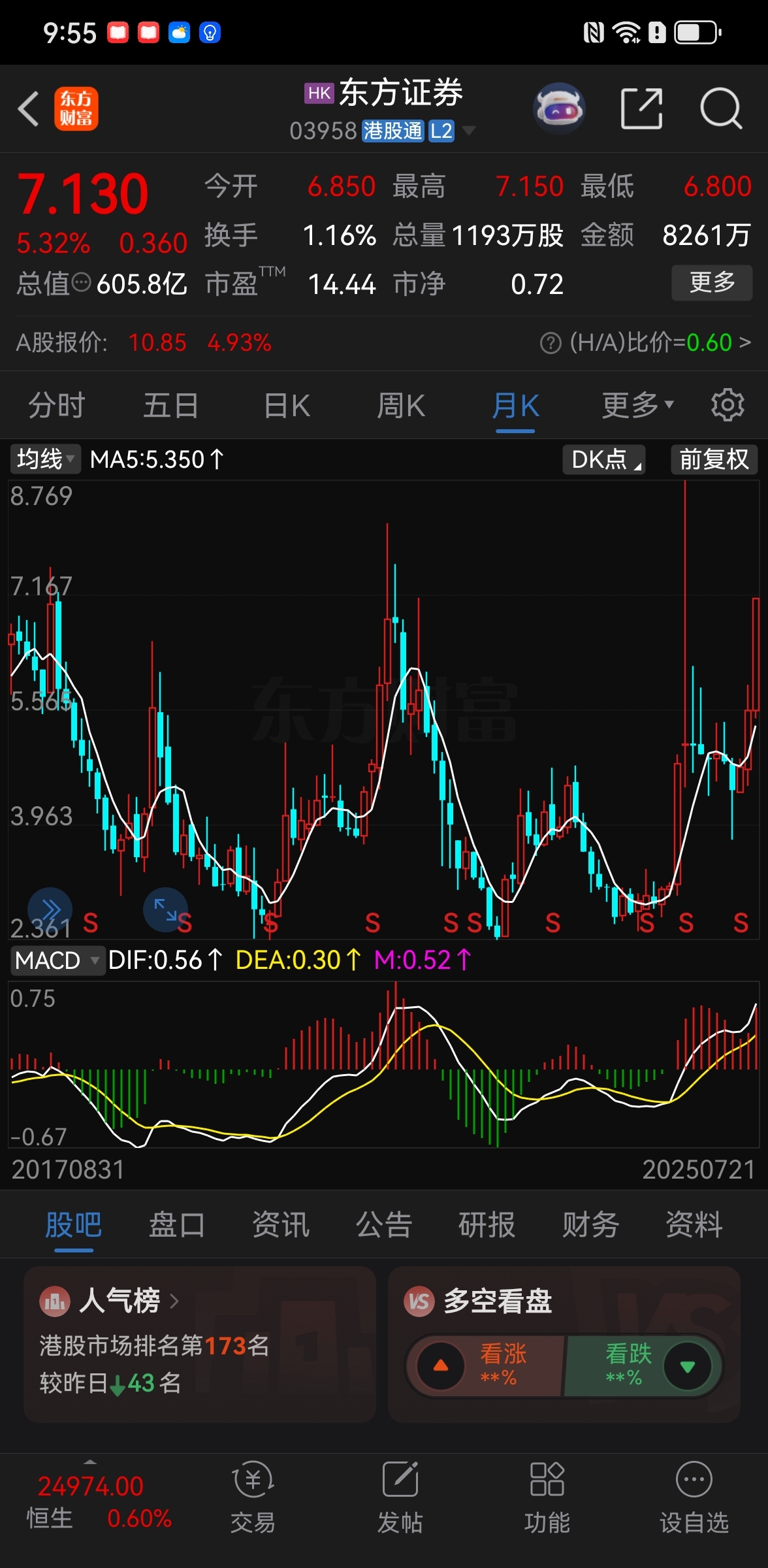Go back with the left arrow

pos(29,108)
